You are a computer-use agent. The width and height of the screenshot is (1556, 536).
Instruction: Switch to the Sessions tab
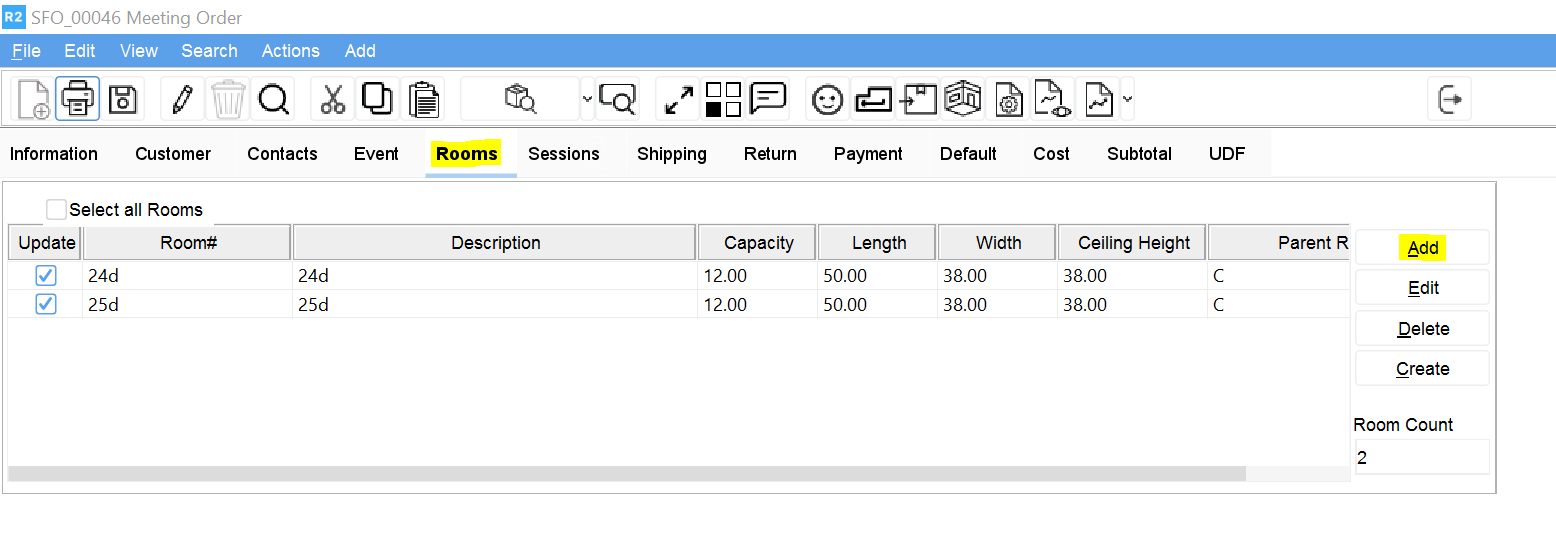pos(564,154)
